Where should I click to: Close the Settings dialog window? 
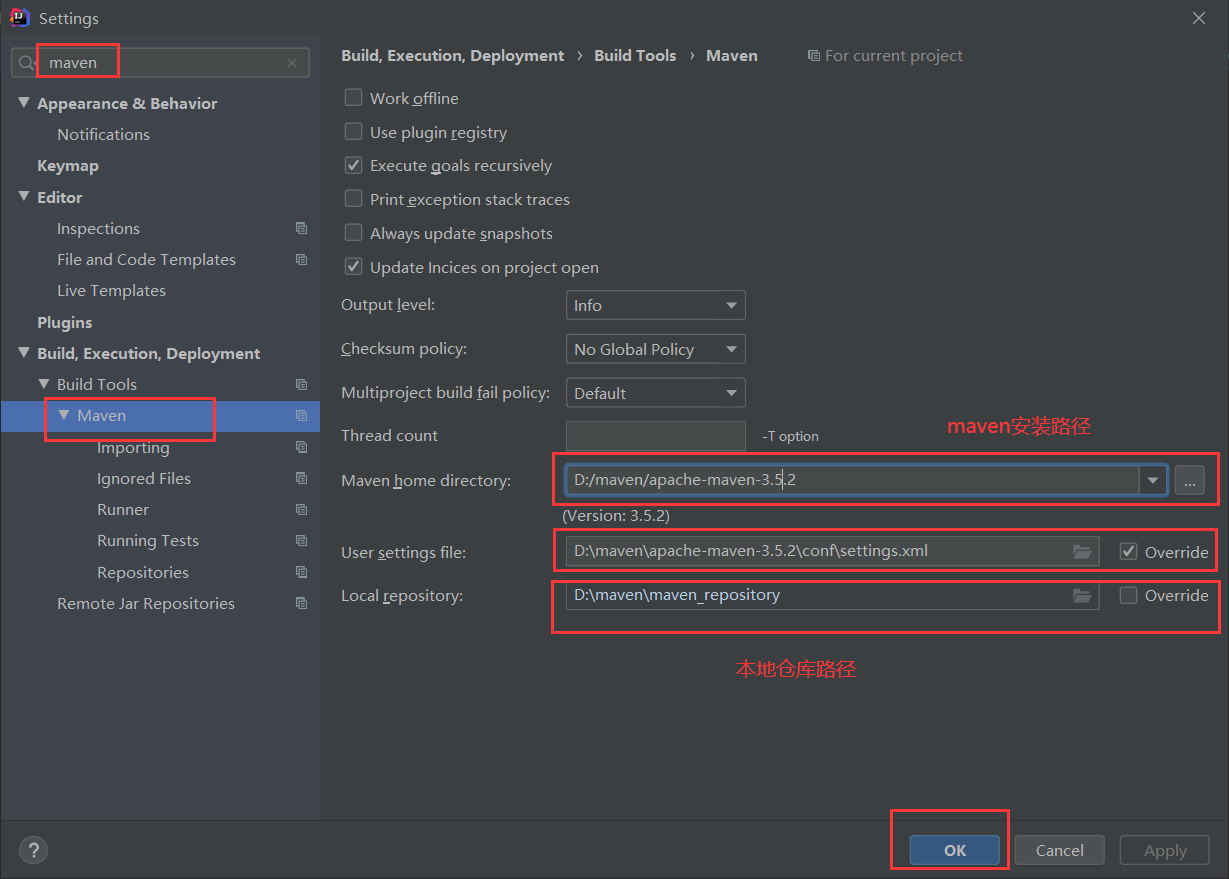[x=1199, y=18]
